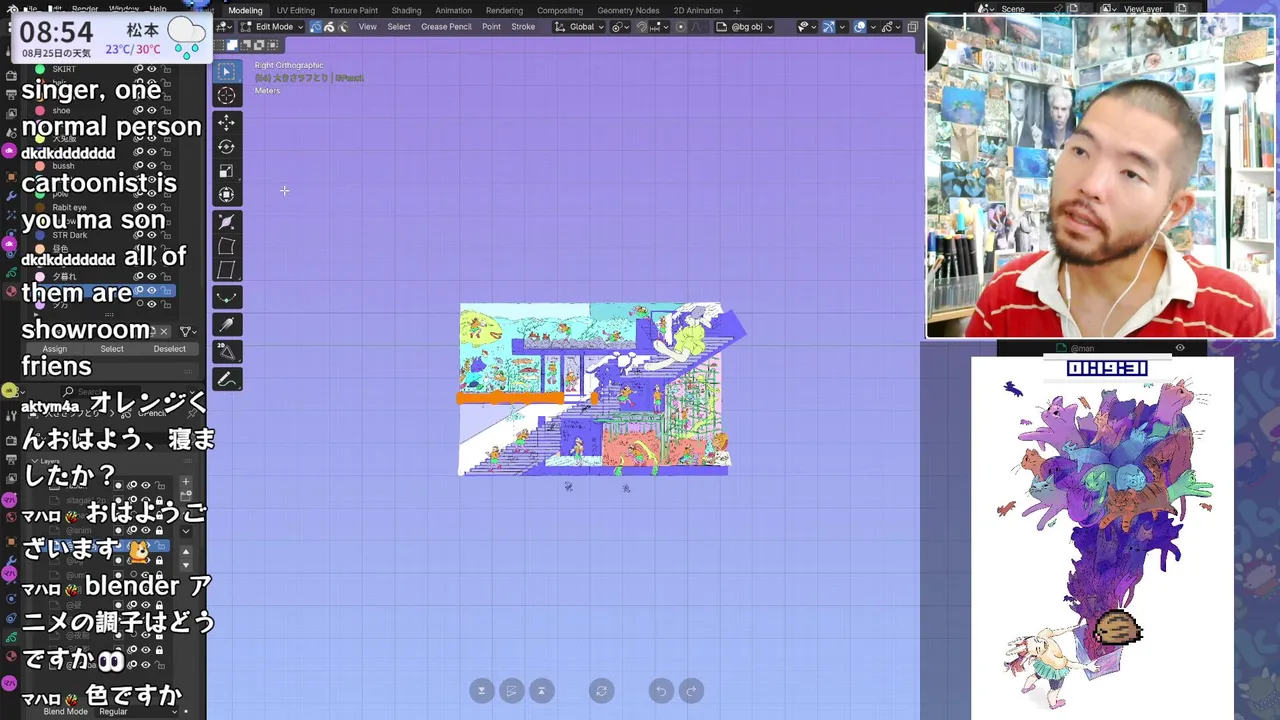This screenshot has height=720, width=1280.
Task: Select the Transform tool
Action: pos(227,195)
